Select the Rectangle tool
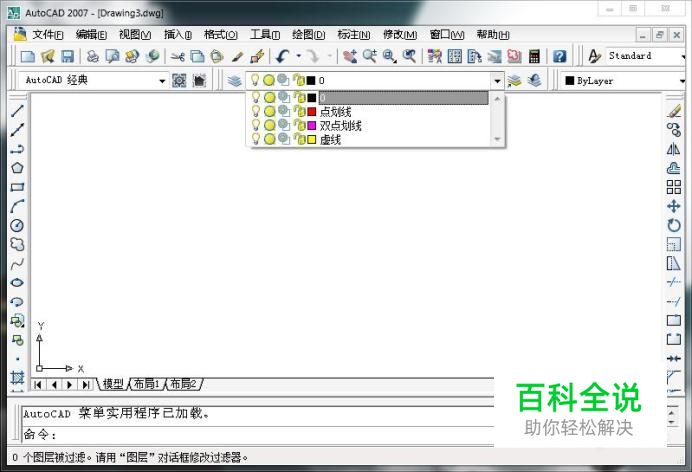The image size is (692, 472). [x=17, y=187]
